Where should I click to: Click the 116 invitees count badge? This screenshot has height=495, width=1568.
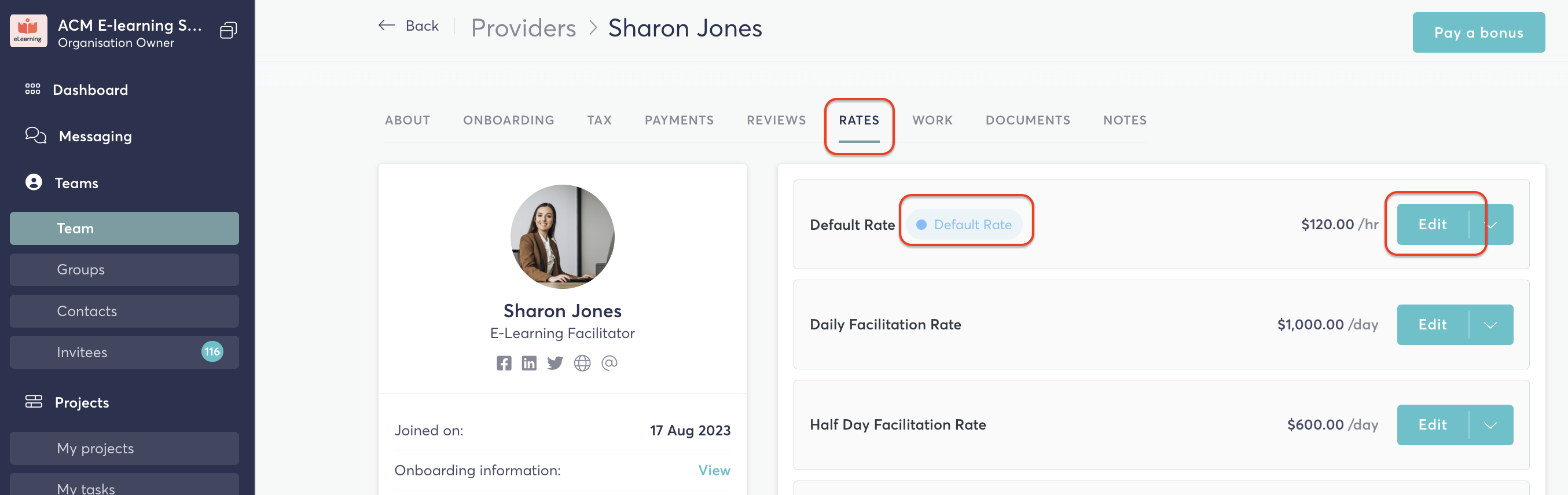pos(212,352)
